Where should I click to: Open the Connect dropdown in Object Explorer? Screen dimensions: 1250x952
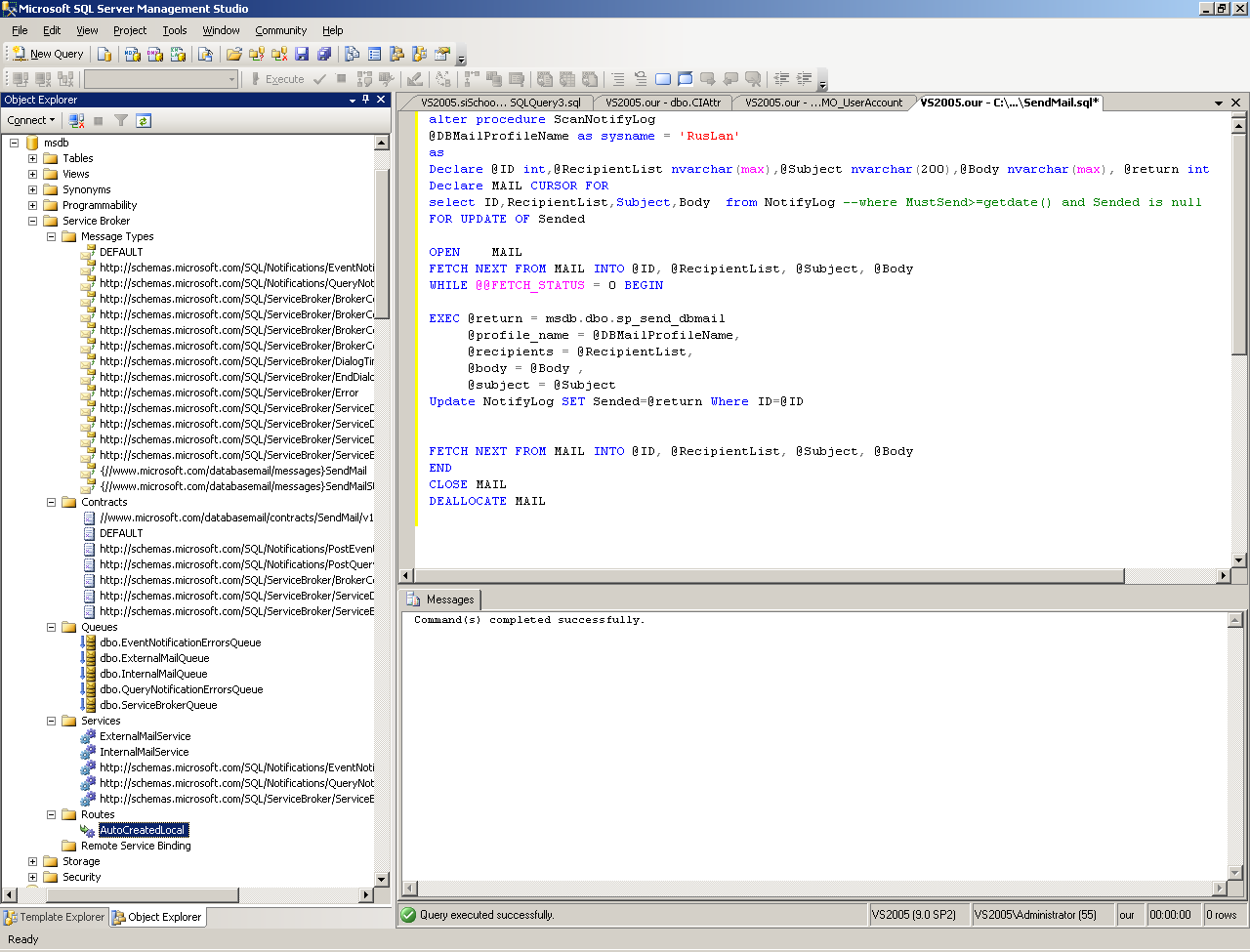click(x=31, y=120)
